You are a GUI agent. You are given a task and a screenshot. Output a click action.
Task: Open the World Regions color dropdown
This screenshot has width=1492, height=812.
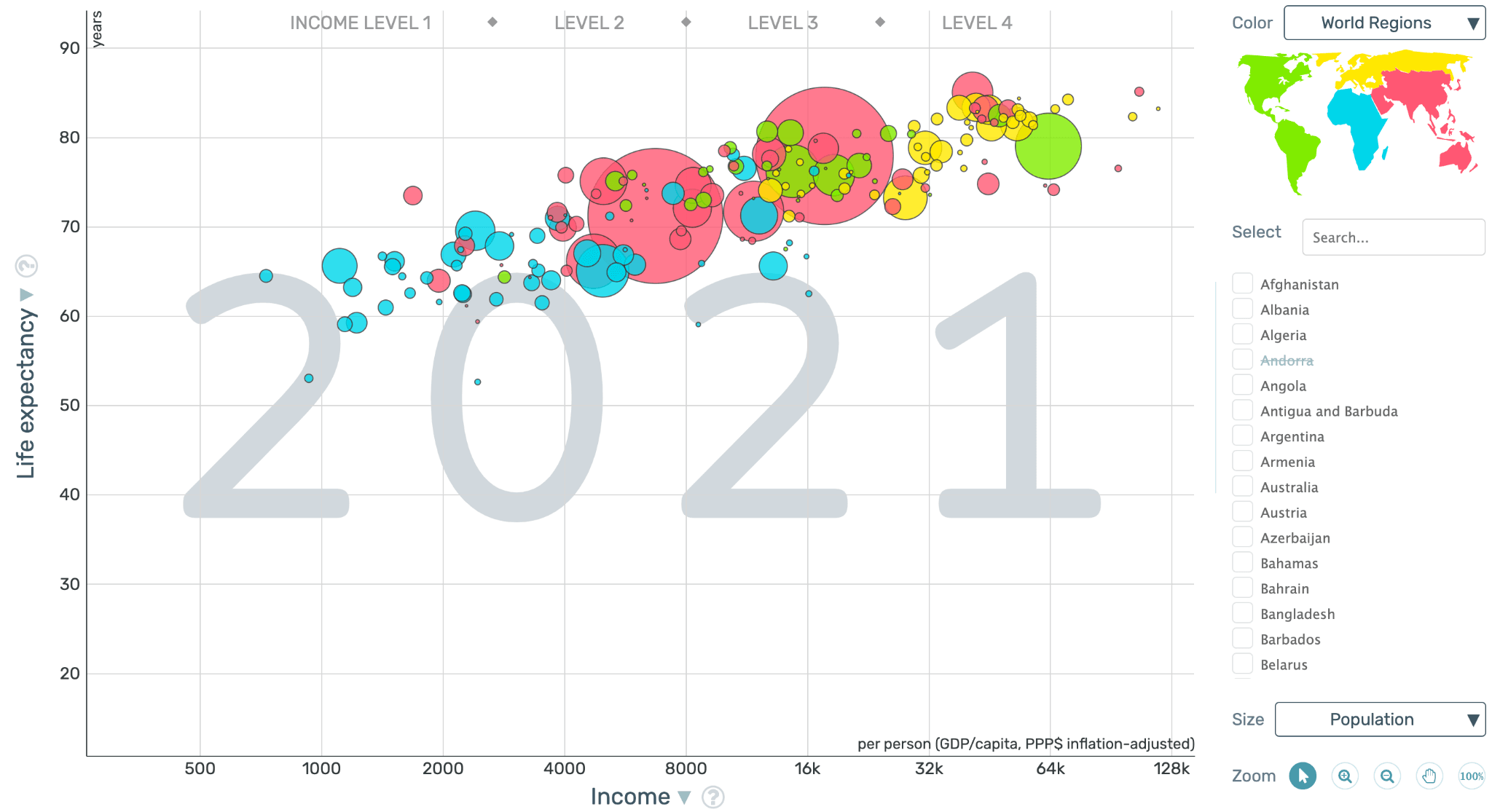coord(1384,23)
